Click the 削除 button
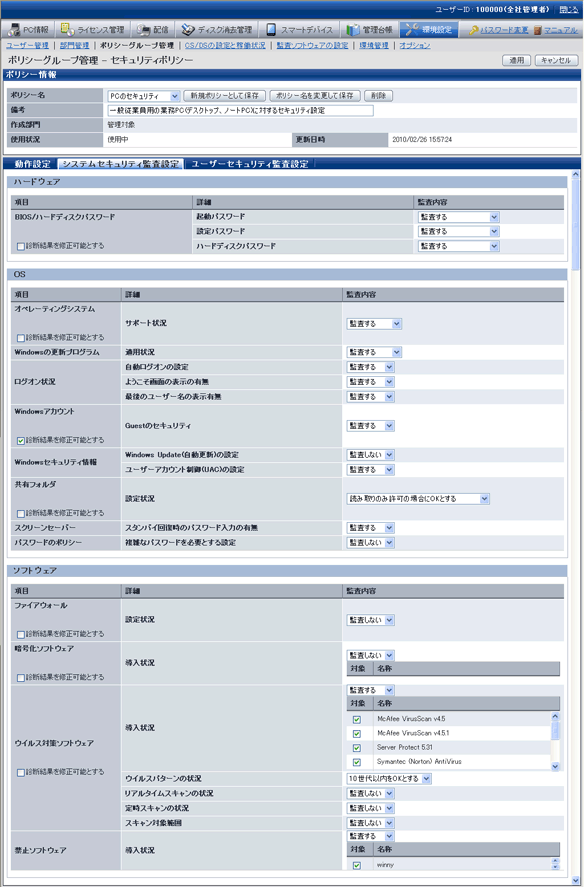 tap(379, 96)
